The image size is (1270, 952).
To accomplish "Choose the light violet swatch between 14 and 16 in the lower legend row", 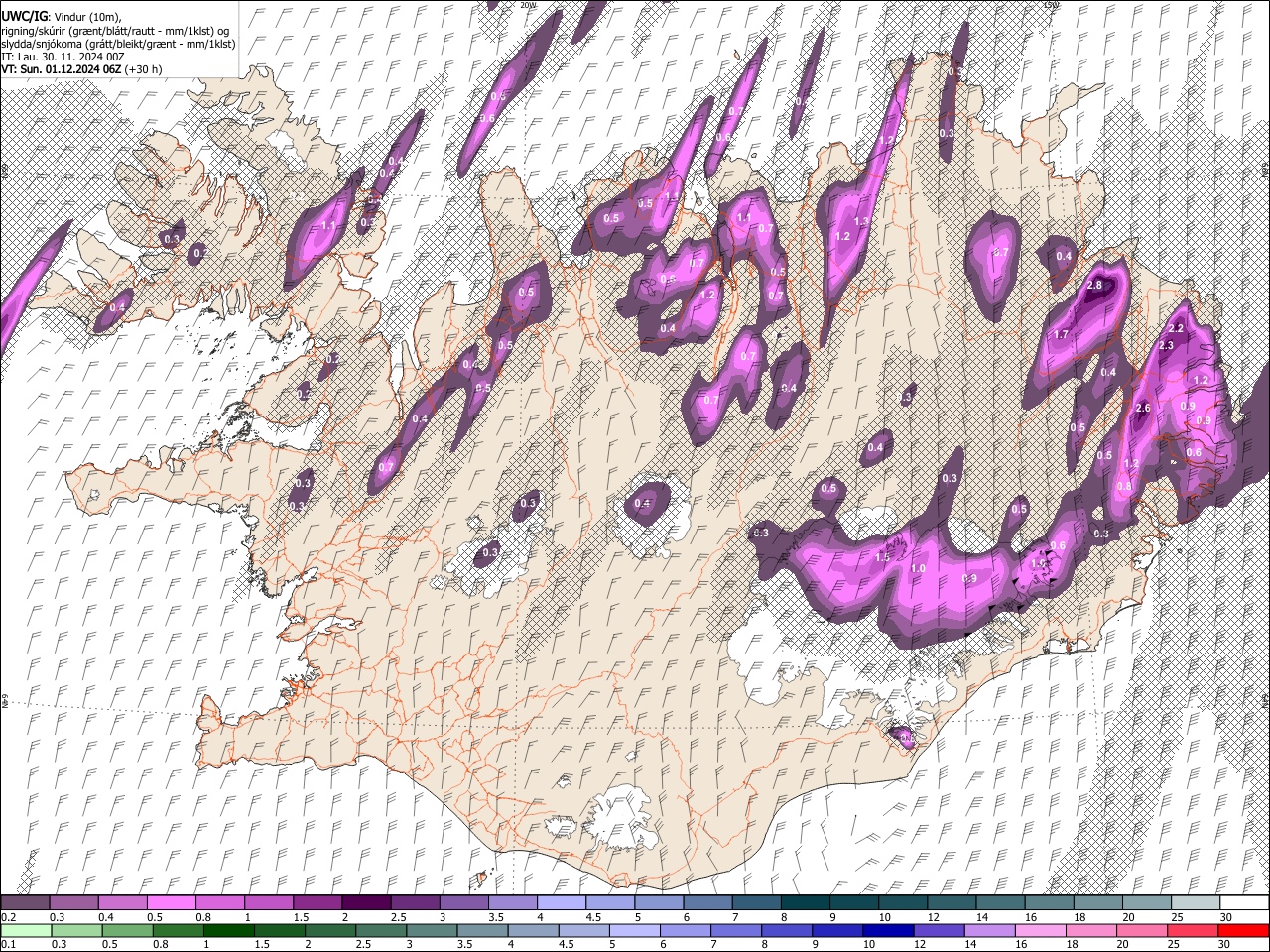I will tap(990, 931).
